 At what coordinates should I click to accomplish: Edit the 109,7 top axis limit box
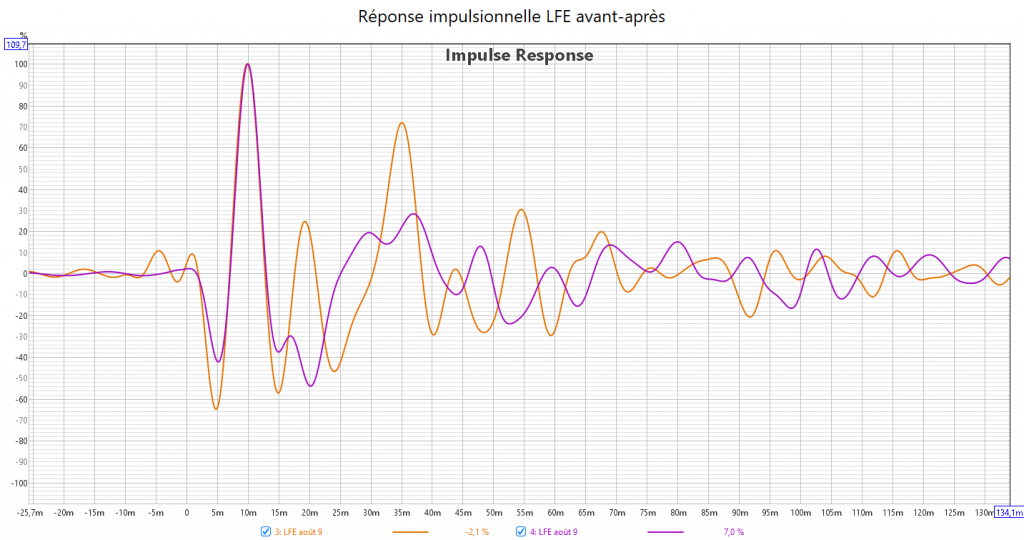[16, 45]
